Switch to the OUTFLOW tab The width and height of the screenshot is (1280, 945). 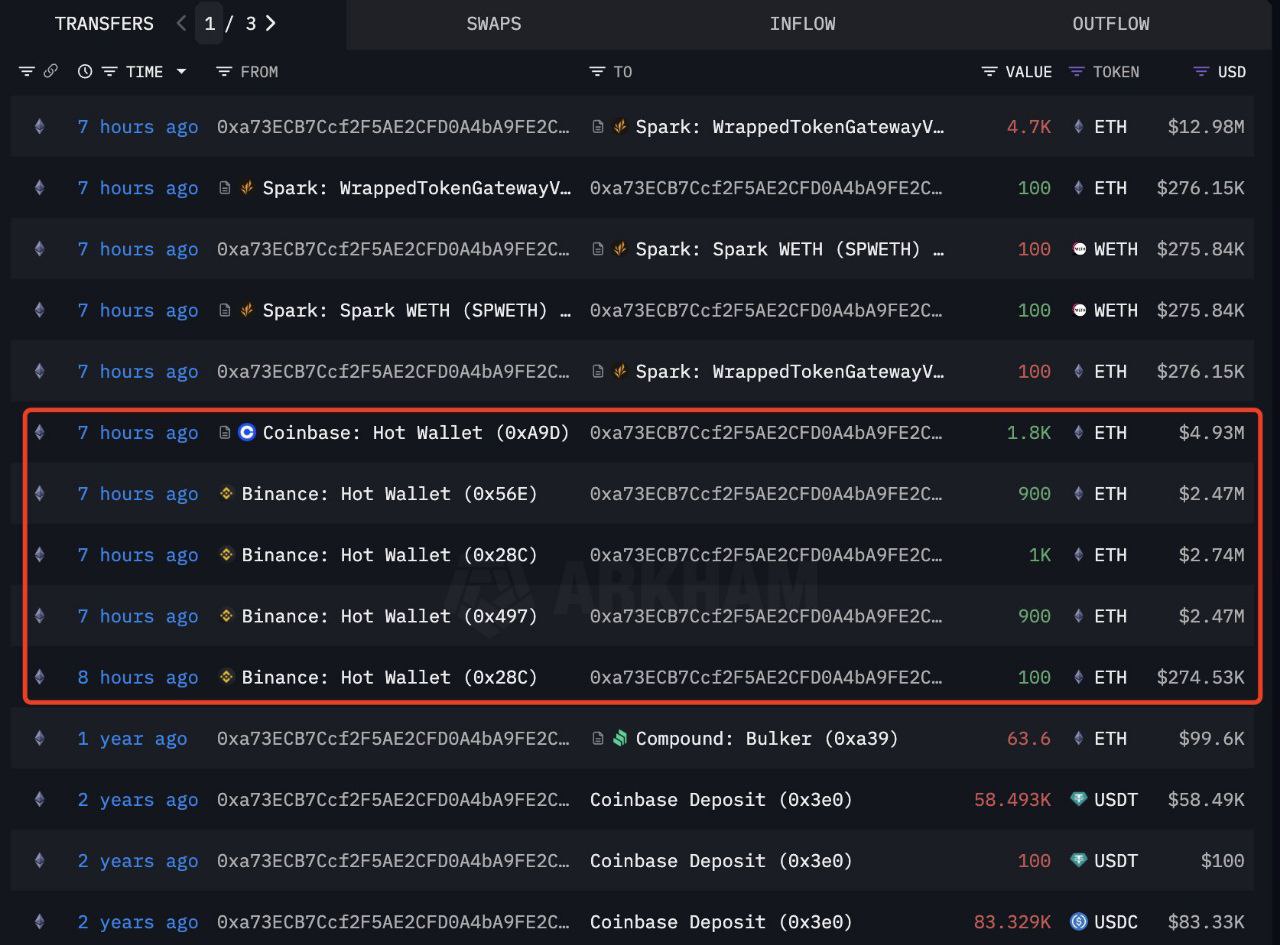click(1111, 24)
